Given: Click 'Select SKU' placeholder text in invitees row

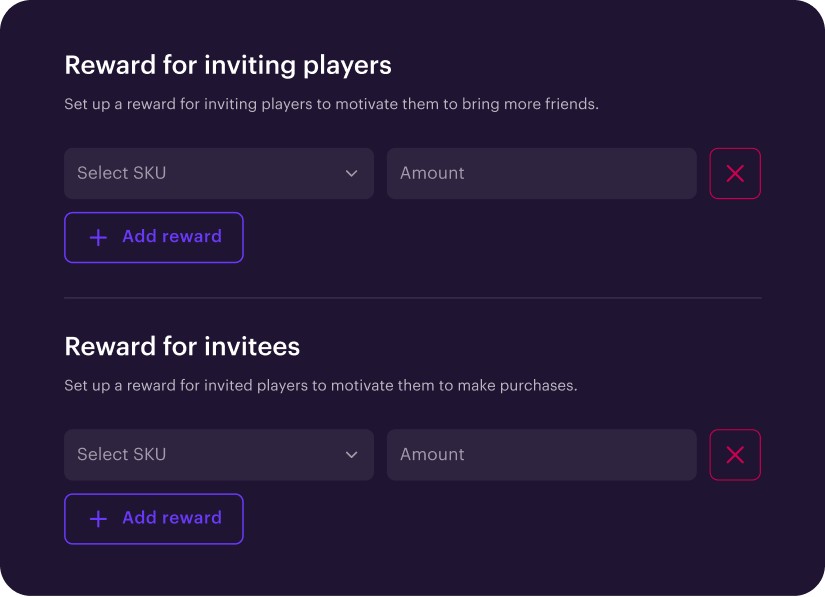Looking at the screenshot, I should pos(122,455).
